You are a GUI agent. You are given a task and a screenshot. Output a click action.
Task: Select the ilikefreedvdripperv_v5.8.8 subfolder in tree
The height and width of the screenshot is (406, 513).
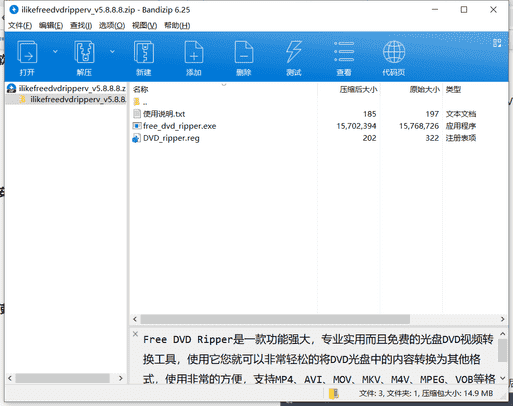[72, 99]
